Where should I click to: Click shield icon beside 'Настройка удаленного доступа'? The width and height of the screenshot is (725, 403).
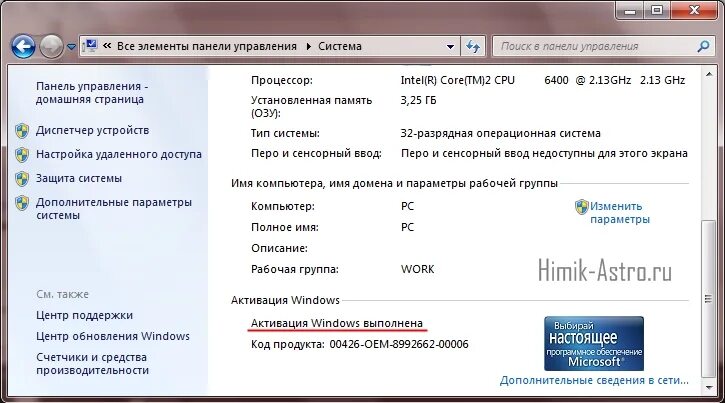tap(22, 155)
